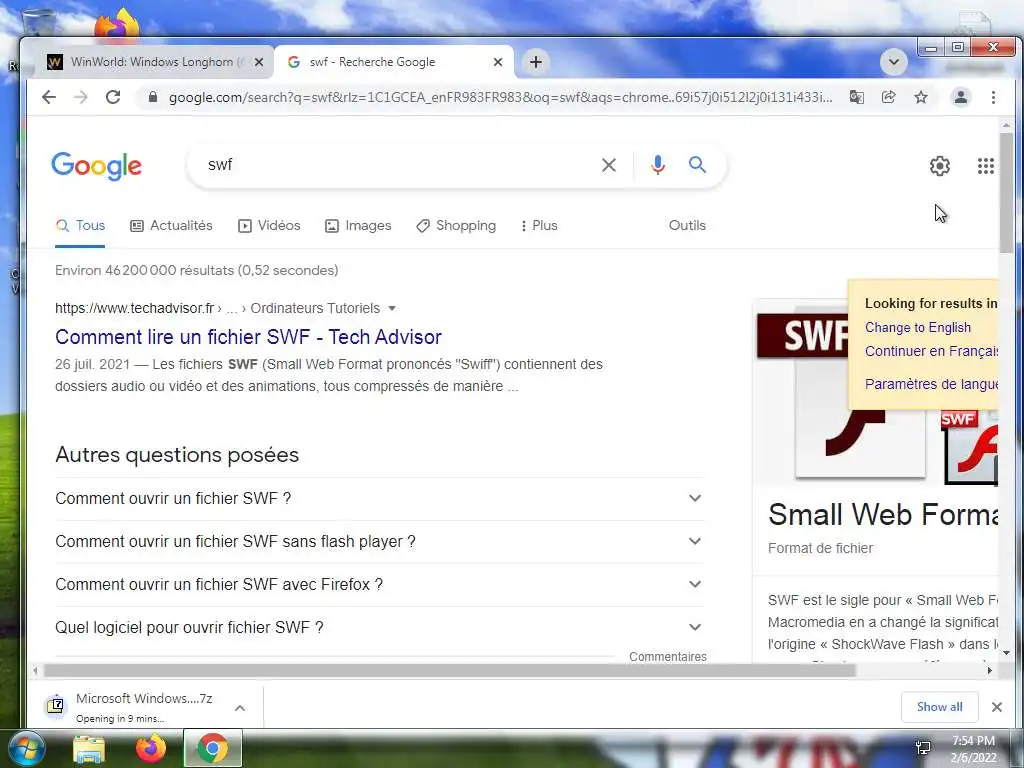Image resolution: width=1024 pixels, height=768 pixels.
Task: Go back using the browser back arrow
Action: (49, 97)
